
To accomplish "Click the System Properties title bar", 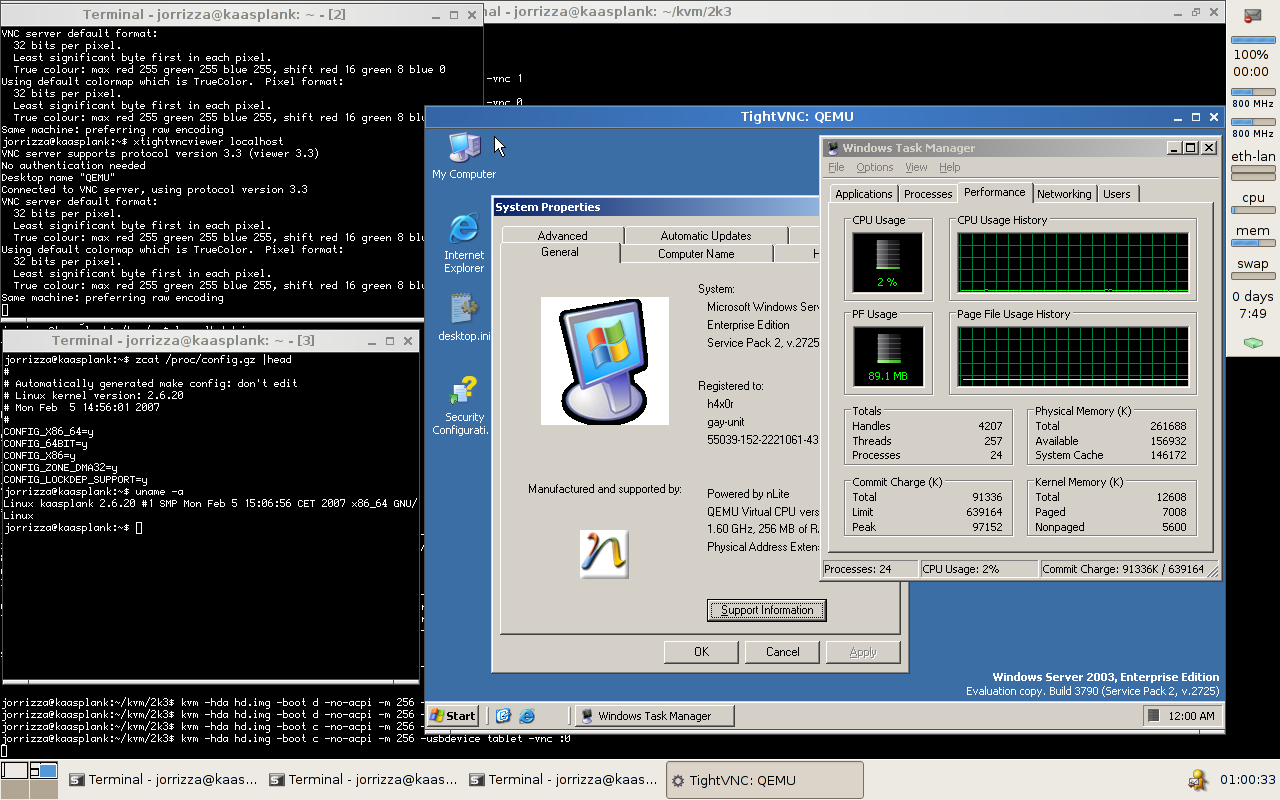I will click(x=657, y=207).
